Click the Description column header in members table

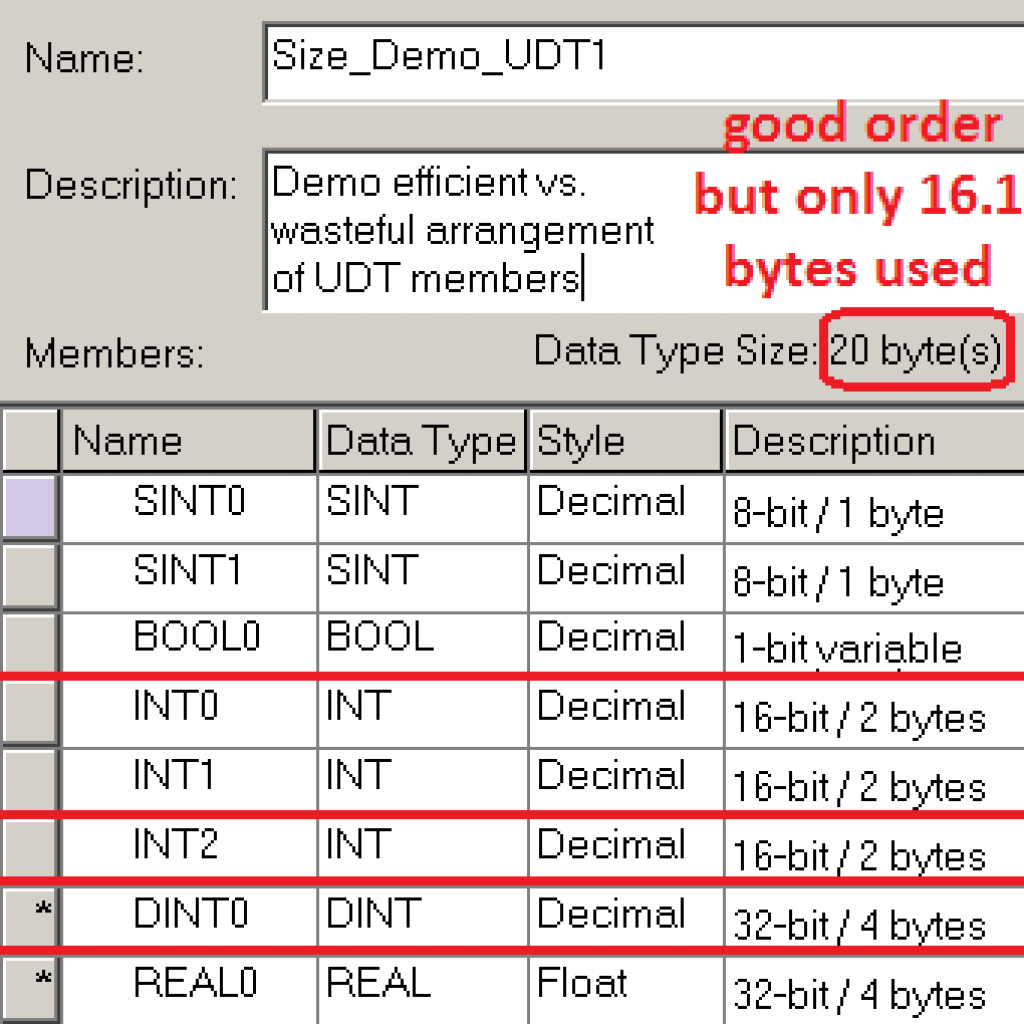point(875,440)
